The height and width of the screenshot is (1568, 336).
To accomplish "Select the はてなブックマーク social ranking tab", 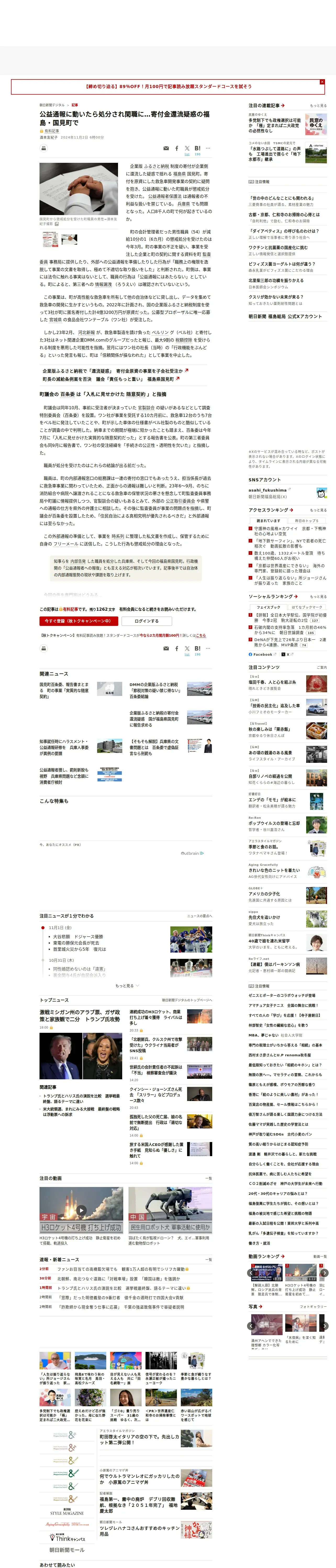I will pos(307,607).
